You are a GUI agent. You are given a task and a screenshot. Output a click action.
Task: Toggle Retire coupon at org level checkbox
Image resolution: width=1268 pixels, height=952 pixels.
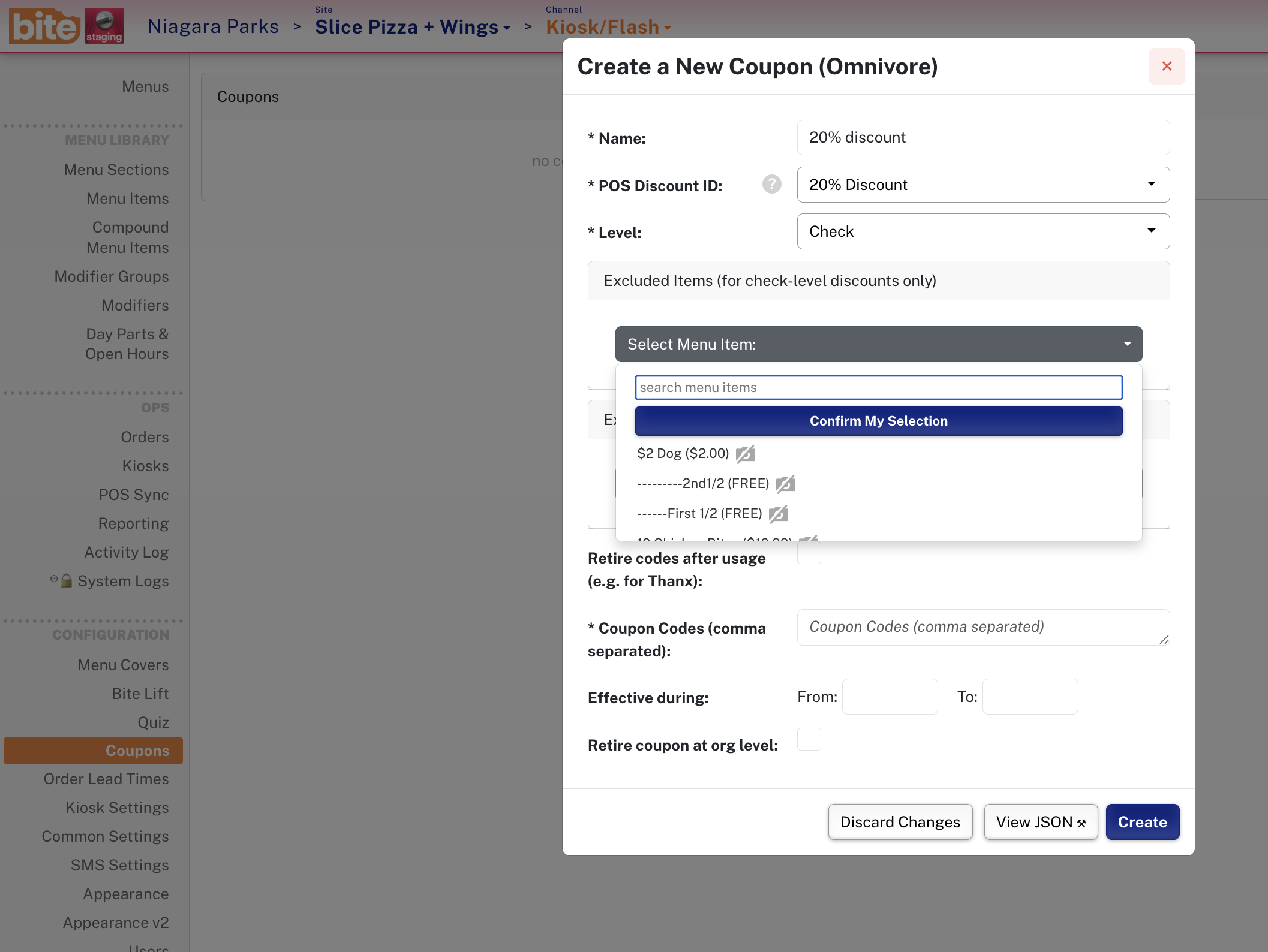(x=809, y=739)
